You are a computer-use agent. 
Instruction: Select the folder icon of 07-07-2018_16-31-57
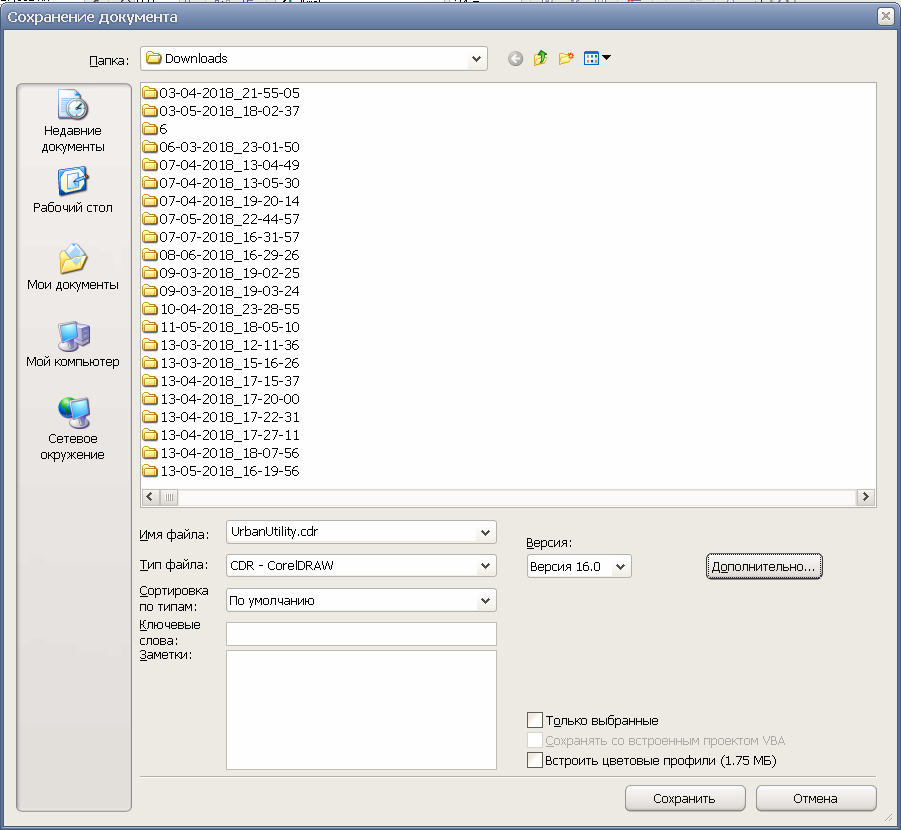(x=150, y=237)
